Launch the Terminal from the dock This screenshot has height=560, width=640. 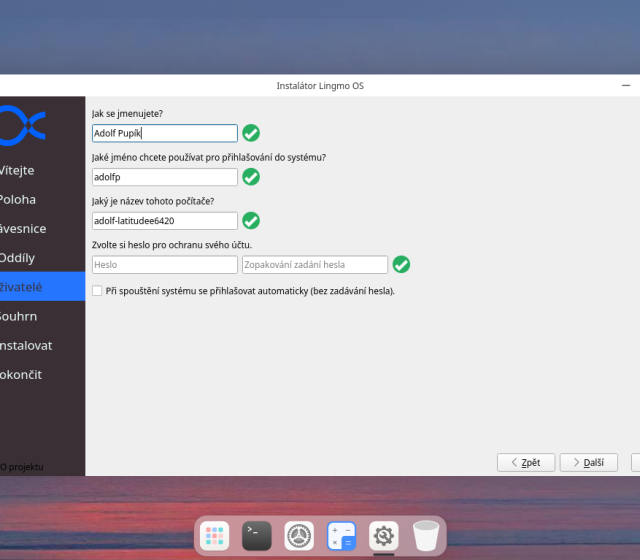[256, 536]
